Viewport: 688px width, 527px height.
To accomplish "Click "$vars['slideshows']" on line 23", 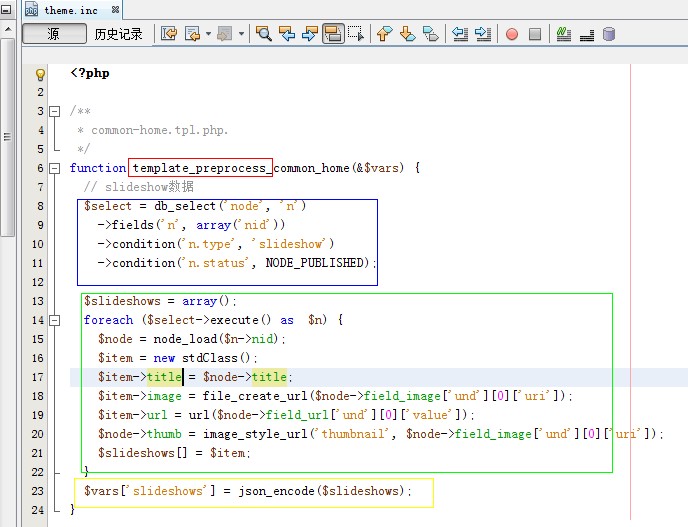I will [150, 491].
